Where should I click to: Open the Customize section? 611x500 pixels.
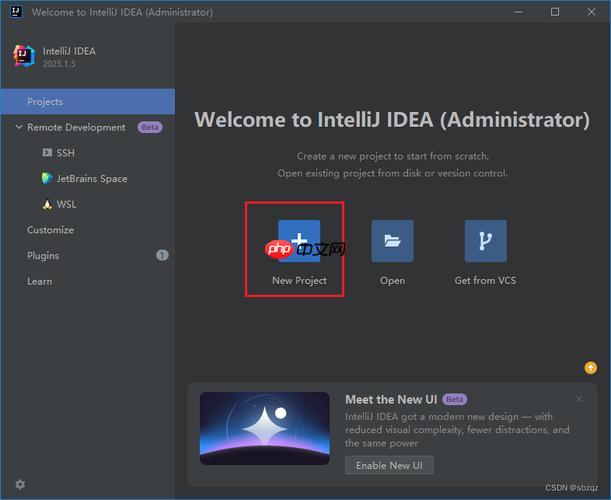pos(50,230)
